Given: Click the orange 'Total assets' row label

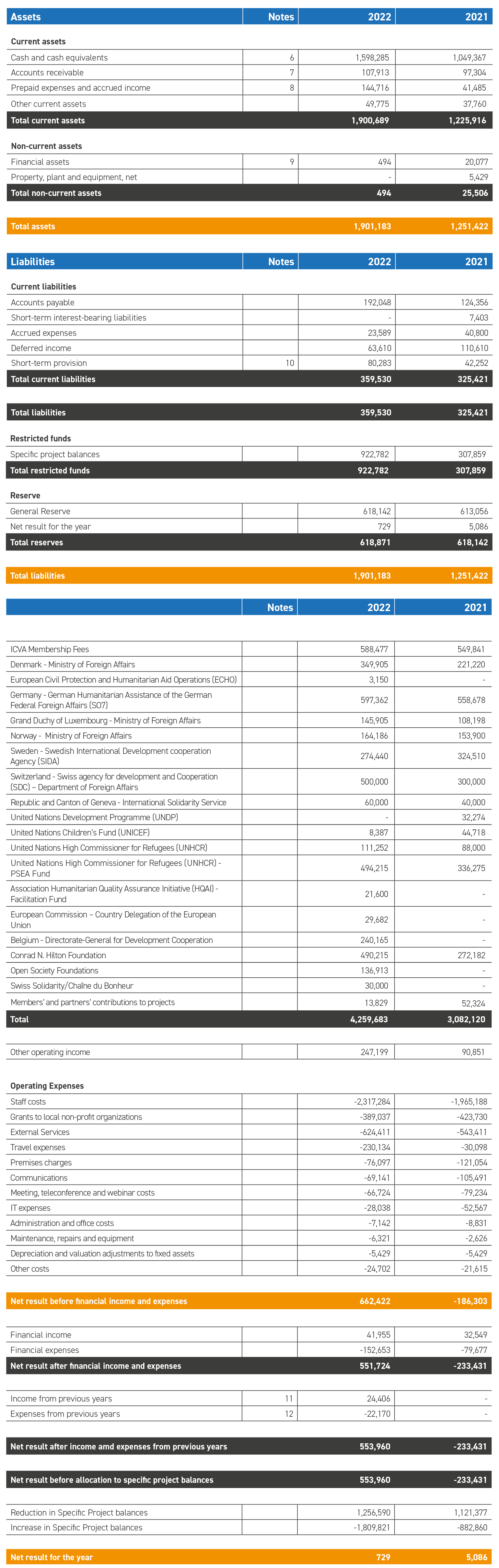Looking at the screenshot, I should 33,226.
